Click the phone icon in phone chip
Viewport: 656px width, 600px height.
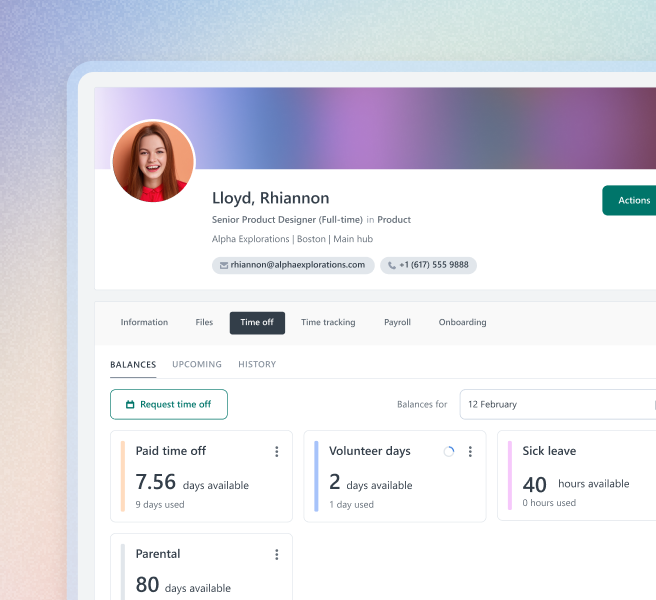click(392, 265)
